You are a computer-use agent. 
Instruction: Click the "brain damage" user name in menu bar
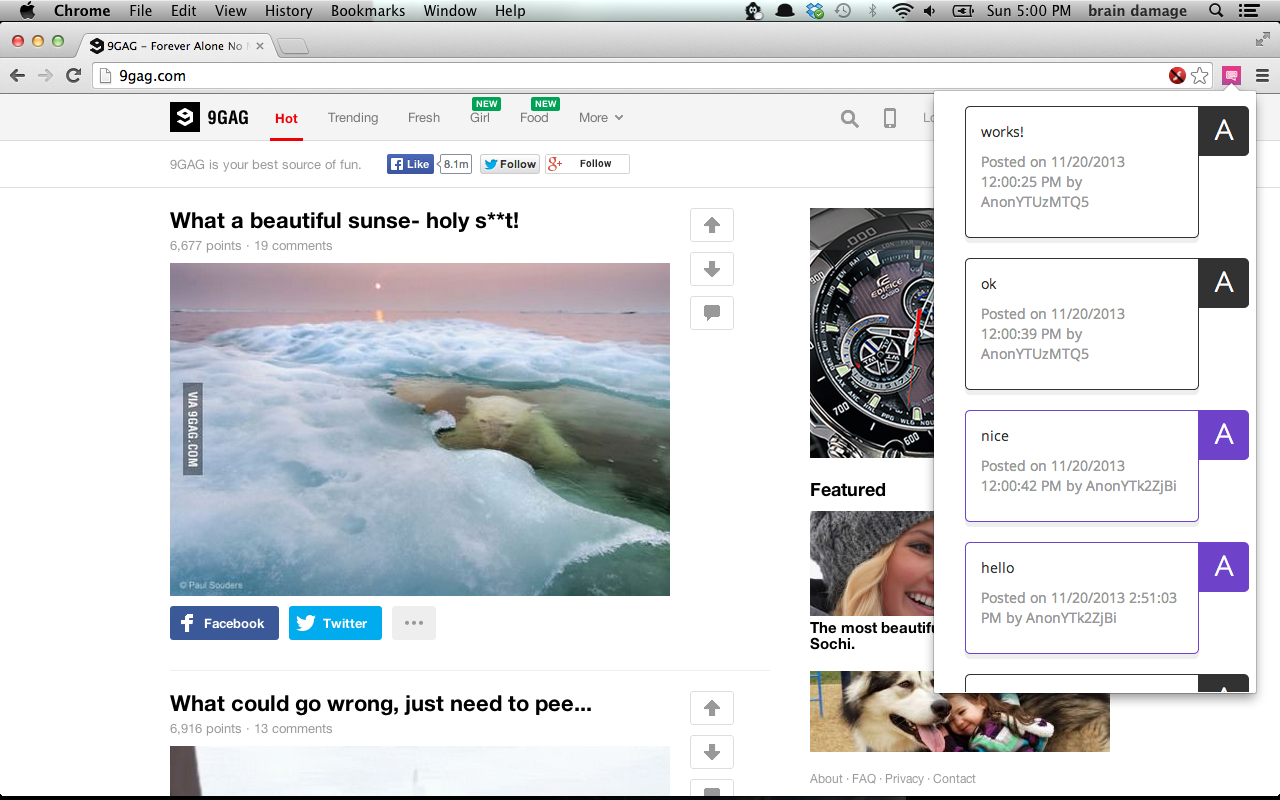(1137, 11)
